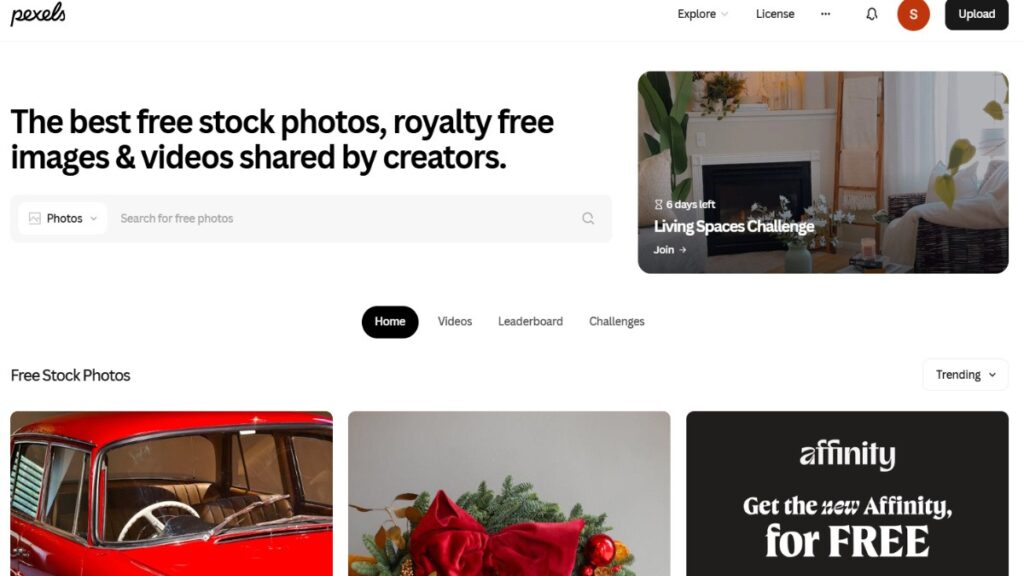
Task: Open the notifications bell
Action: click(x=871, y=14)
